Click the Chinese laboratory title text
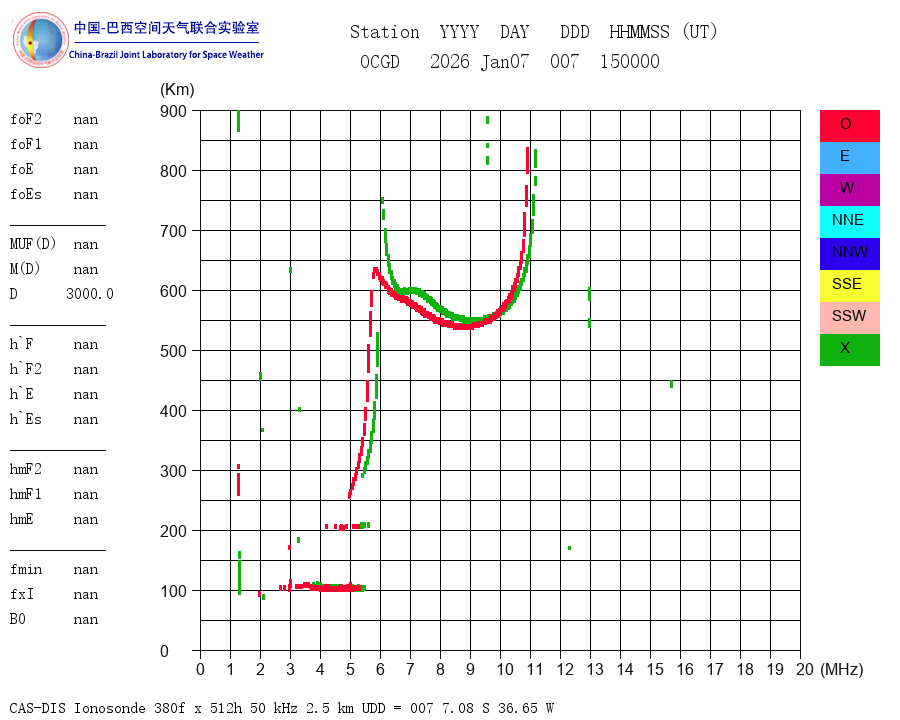The height and width of the screenshot is (720, 900). pos(166,28)
